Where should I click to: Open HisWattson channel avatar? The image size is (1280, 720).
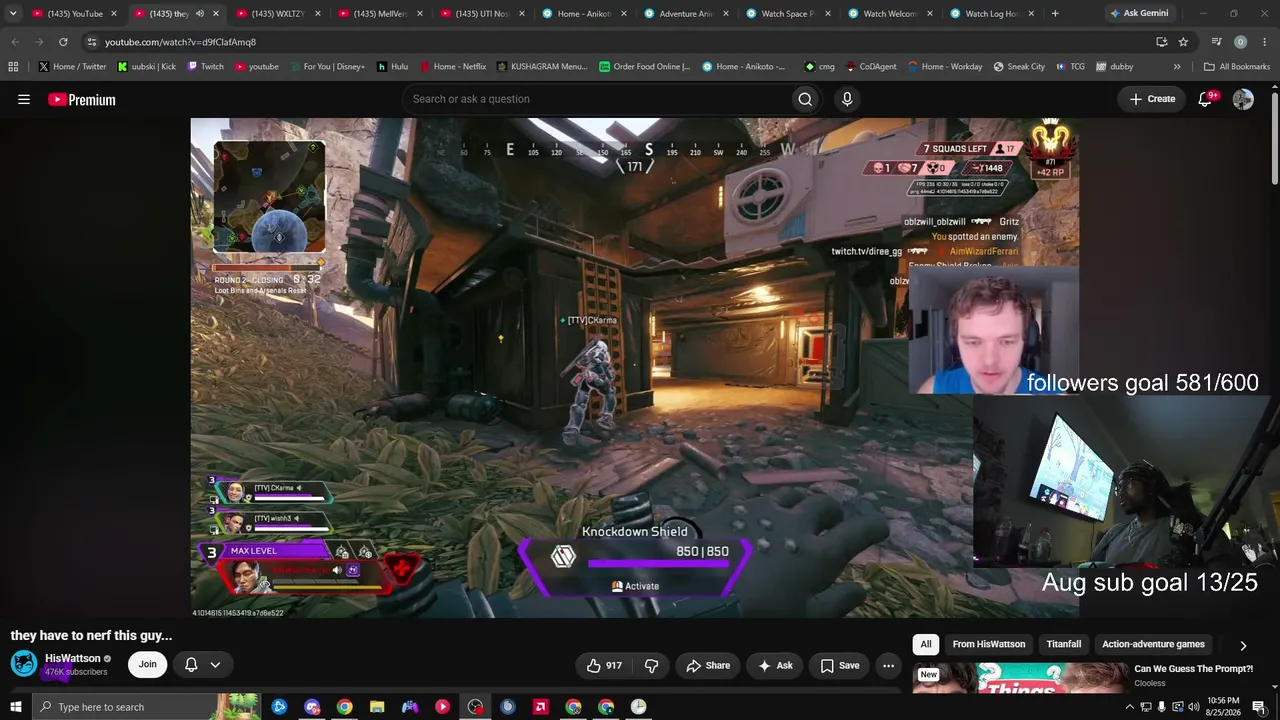coord(24,664)
